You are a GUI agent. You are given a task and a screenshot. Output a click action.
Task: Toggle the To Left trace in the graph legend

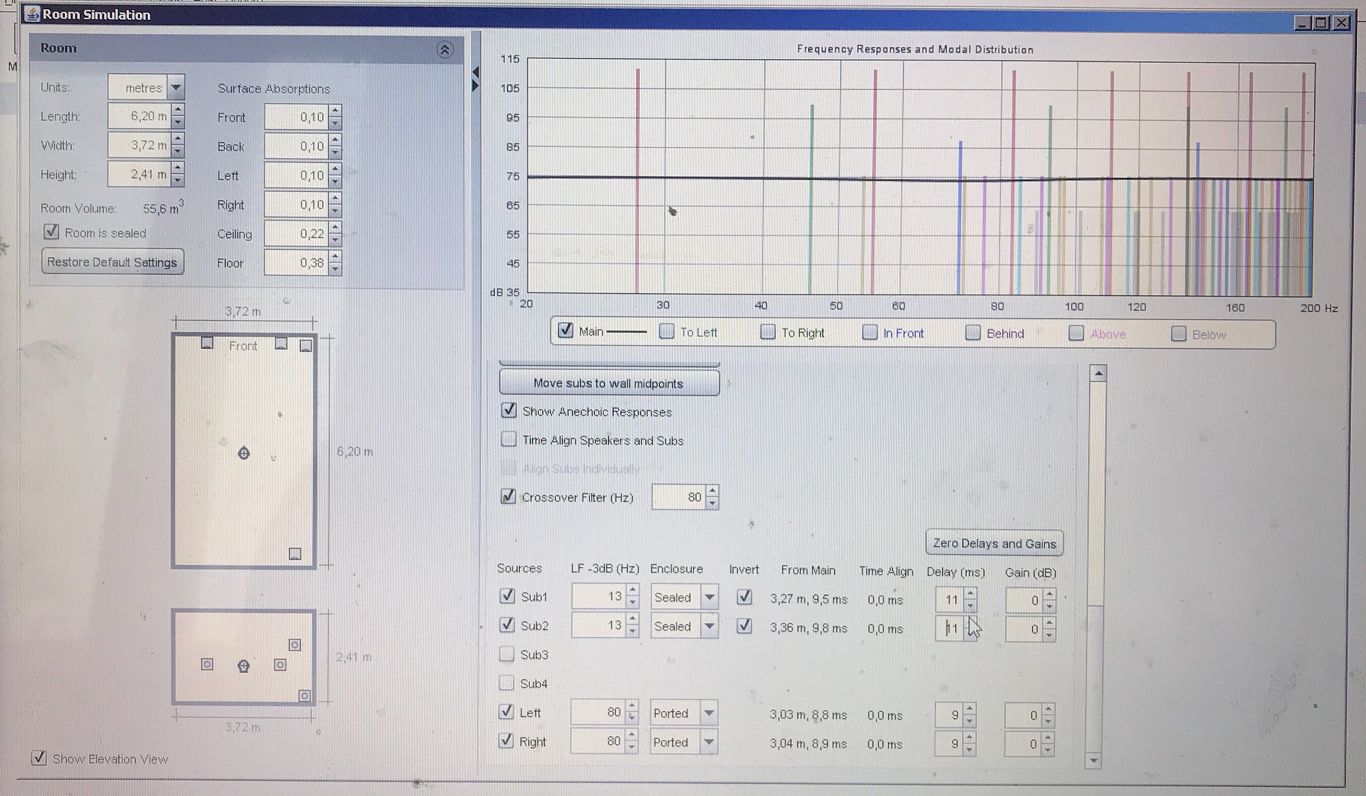(667, 332)
